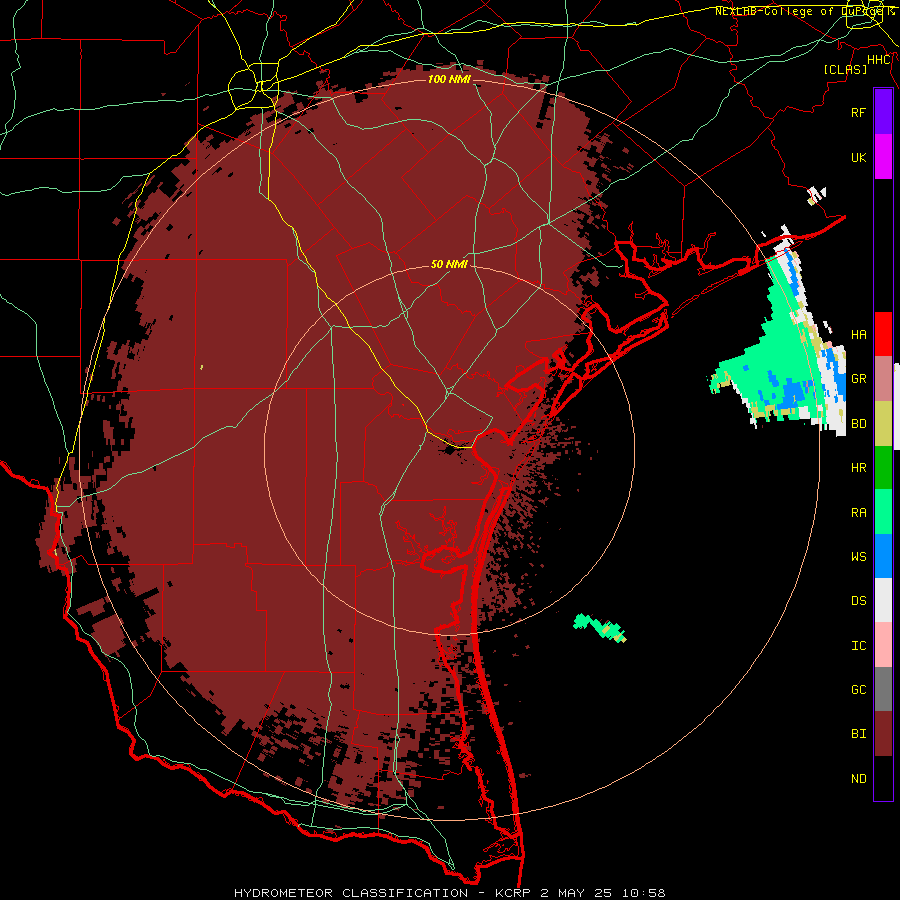
Task: Click the HYDROMETEOR CLASSIFICATION title text
Action: (x=351, y=893)
